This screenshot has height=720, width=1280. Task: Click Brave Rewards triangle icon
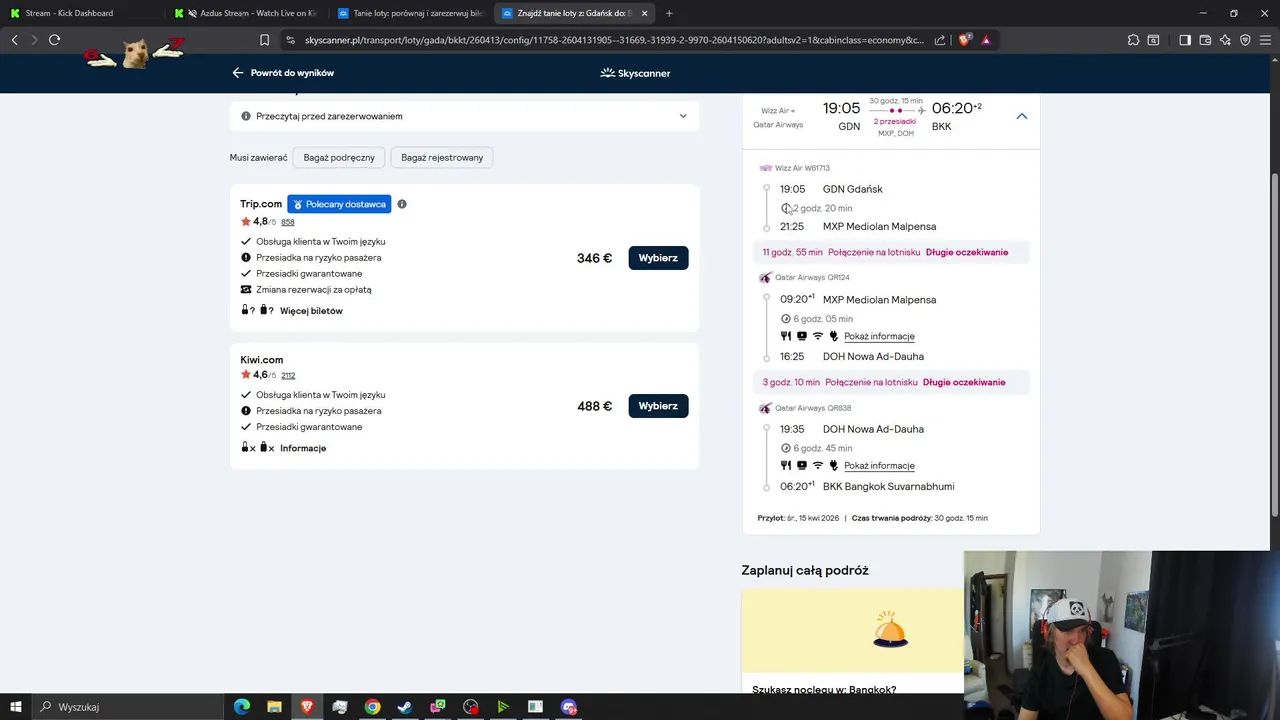[x=986, y=40]
